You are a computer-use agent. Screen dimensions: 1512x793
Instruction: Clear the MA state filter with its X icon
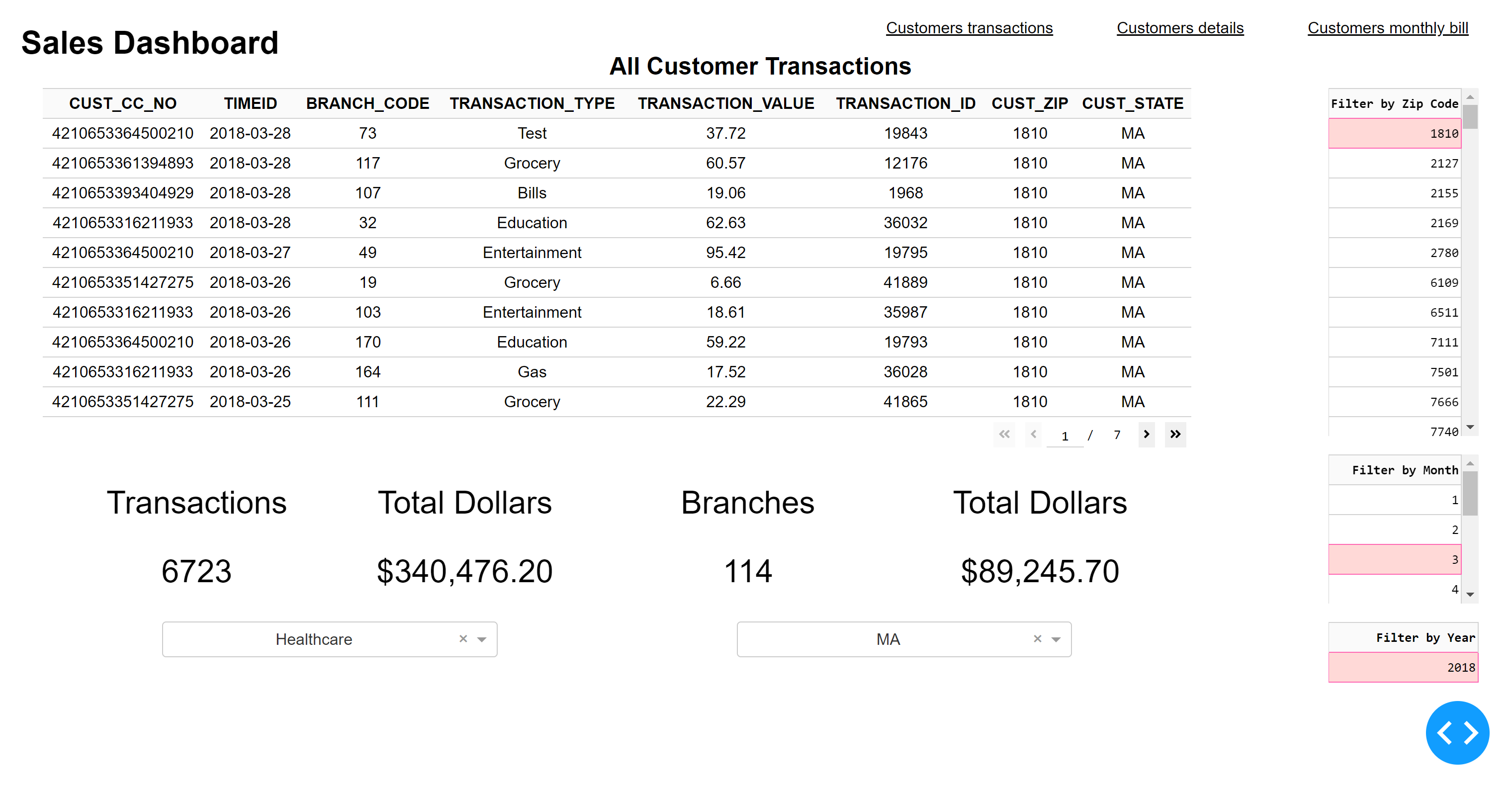[x=1038, y=639]
